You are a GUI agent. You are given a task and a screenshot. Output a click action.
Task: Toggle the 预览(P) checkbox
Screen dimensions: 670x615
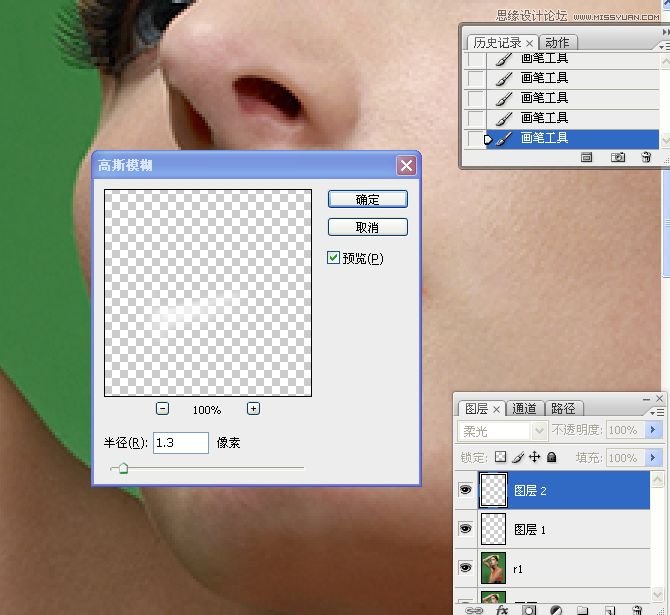[333, 257]
